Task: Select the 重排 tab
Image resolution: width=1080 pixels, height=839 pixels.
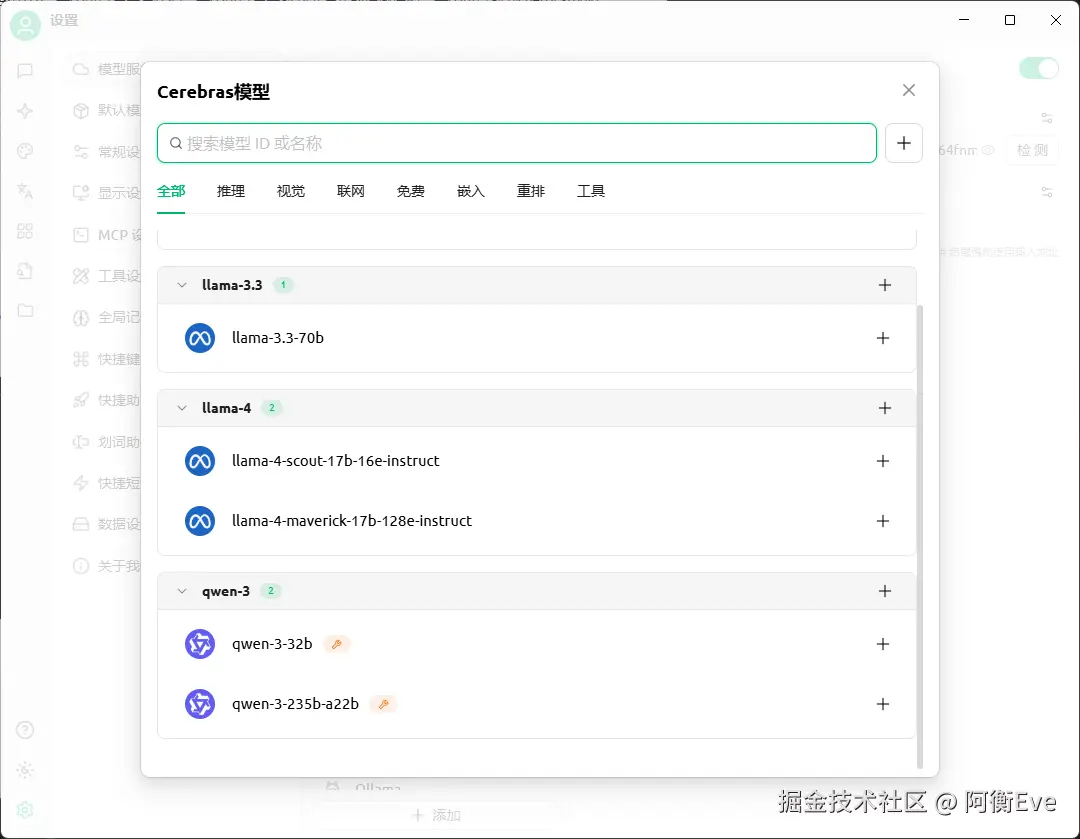Action: (531, 191)
